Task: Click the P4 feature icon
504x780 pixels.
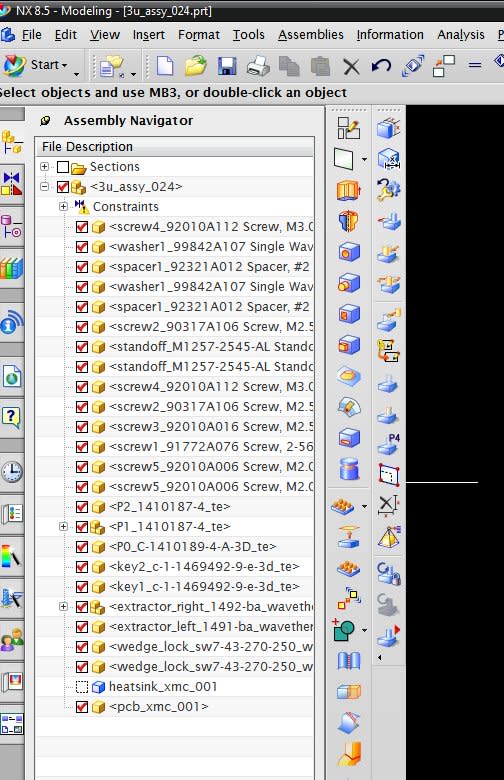Action: pyautogui.click(x=389, y=444)
